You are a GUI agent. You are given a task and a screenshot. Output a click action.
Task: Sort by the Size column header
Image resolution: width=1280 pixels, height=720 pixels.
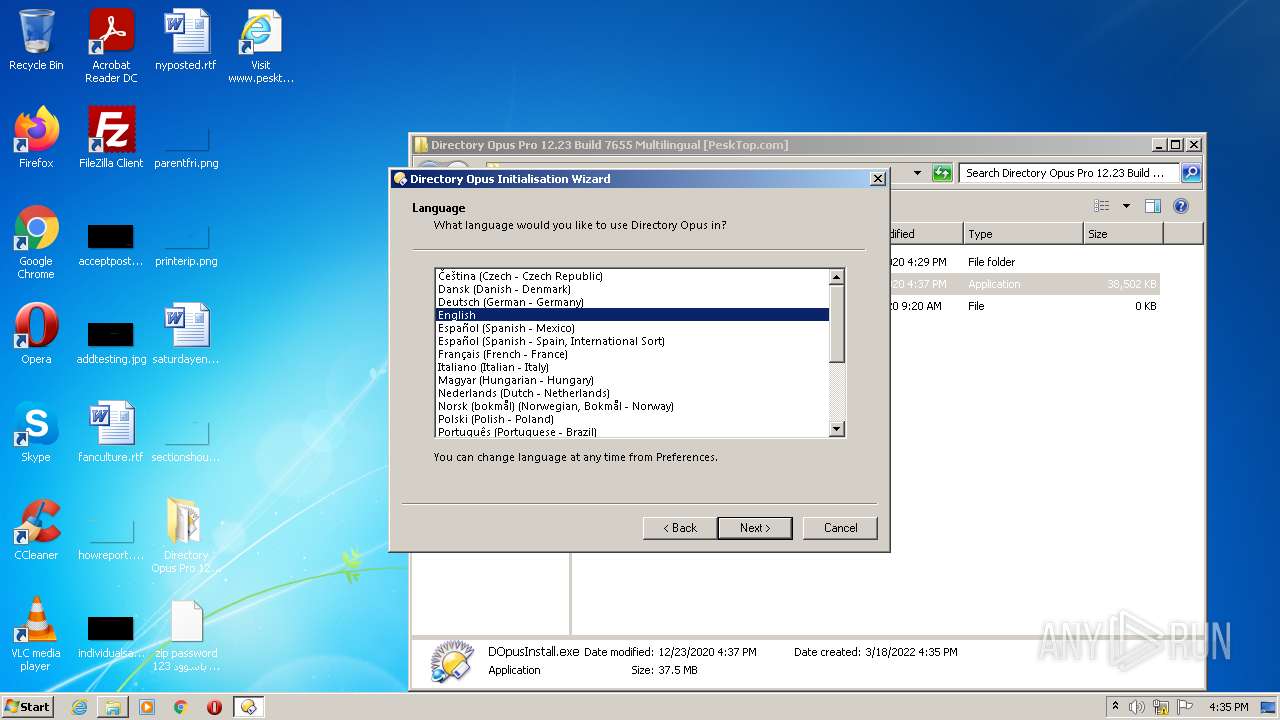pyautogui.click(x=1123, y=234)
